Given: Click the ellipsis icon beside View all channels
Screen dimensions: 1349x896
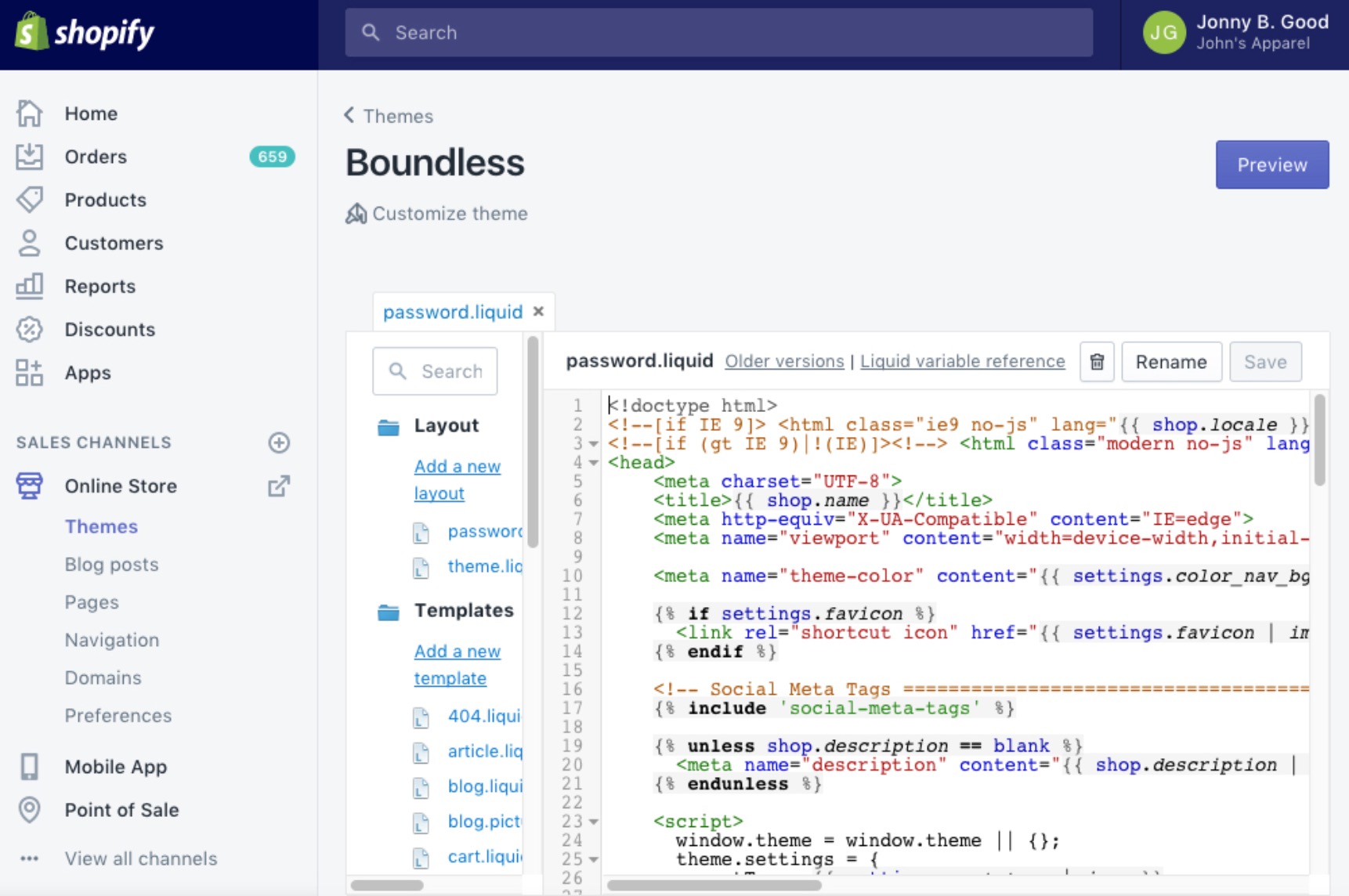Looking at the screenshot, I should pyautogui.click(x=29, y=858).
